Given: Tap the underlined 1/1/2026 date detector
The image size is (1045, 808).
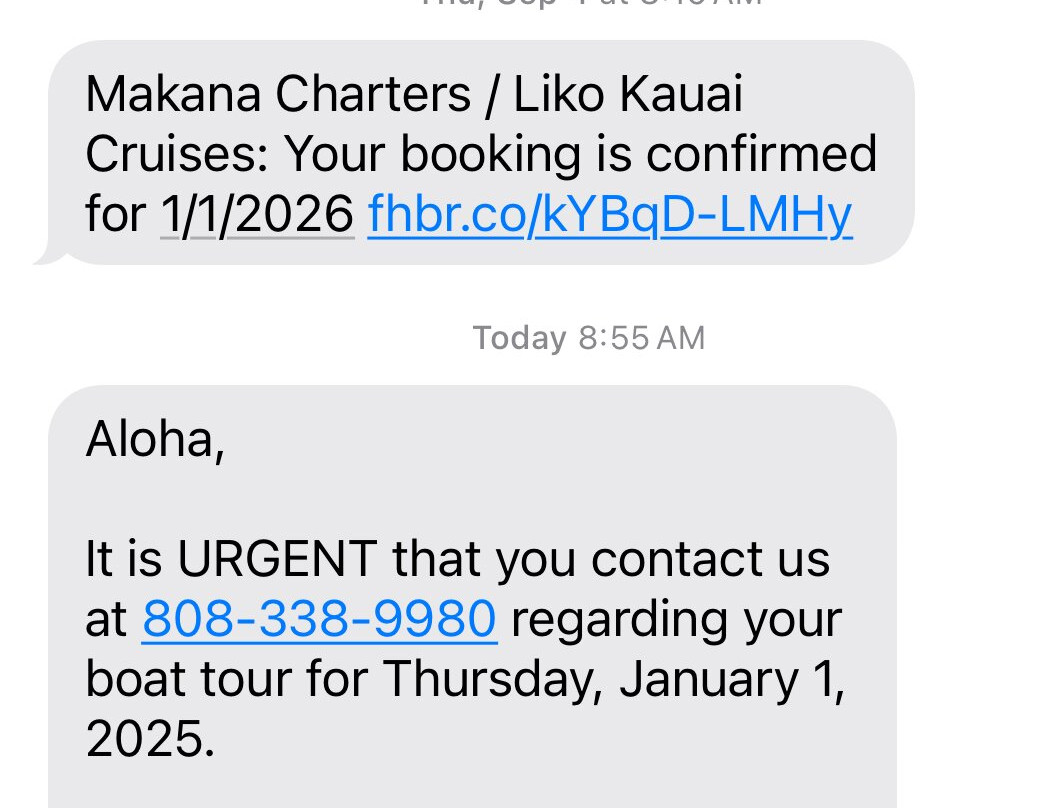Looking at the screenshot, I should tap(258, 213).
